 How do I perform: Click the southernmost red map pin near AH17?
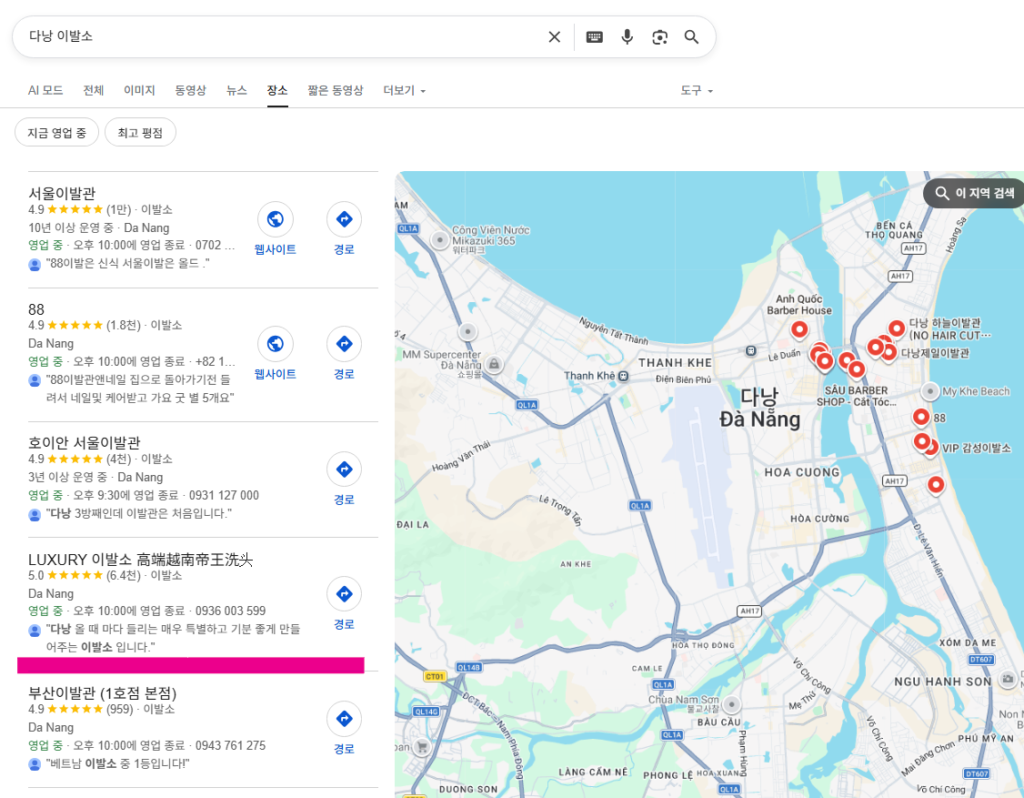click(x=936, y=485)
